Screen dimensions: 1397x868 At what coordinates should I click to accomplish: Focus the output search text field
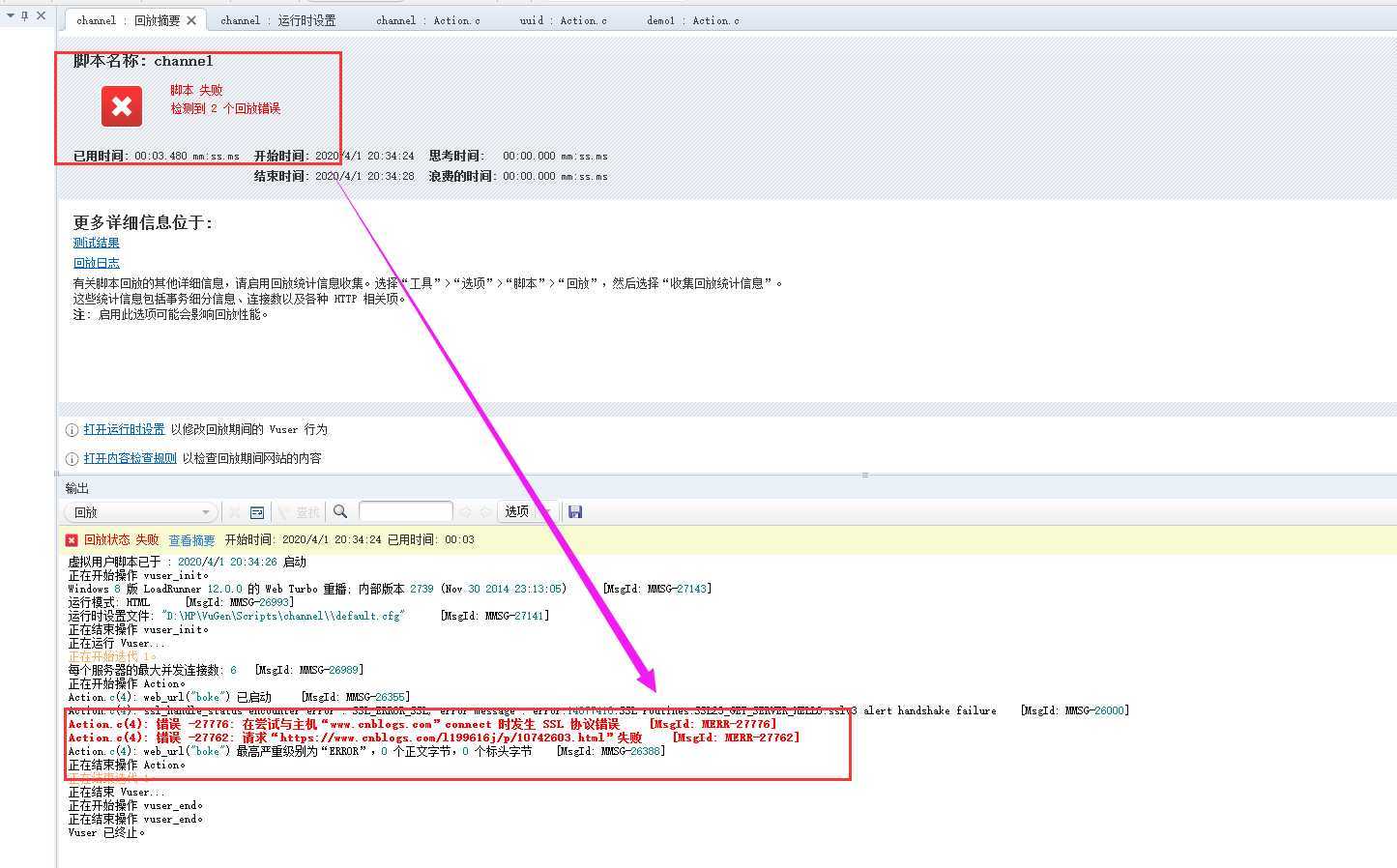(x=405, y=511)
